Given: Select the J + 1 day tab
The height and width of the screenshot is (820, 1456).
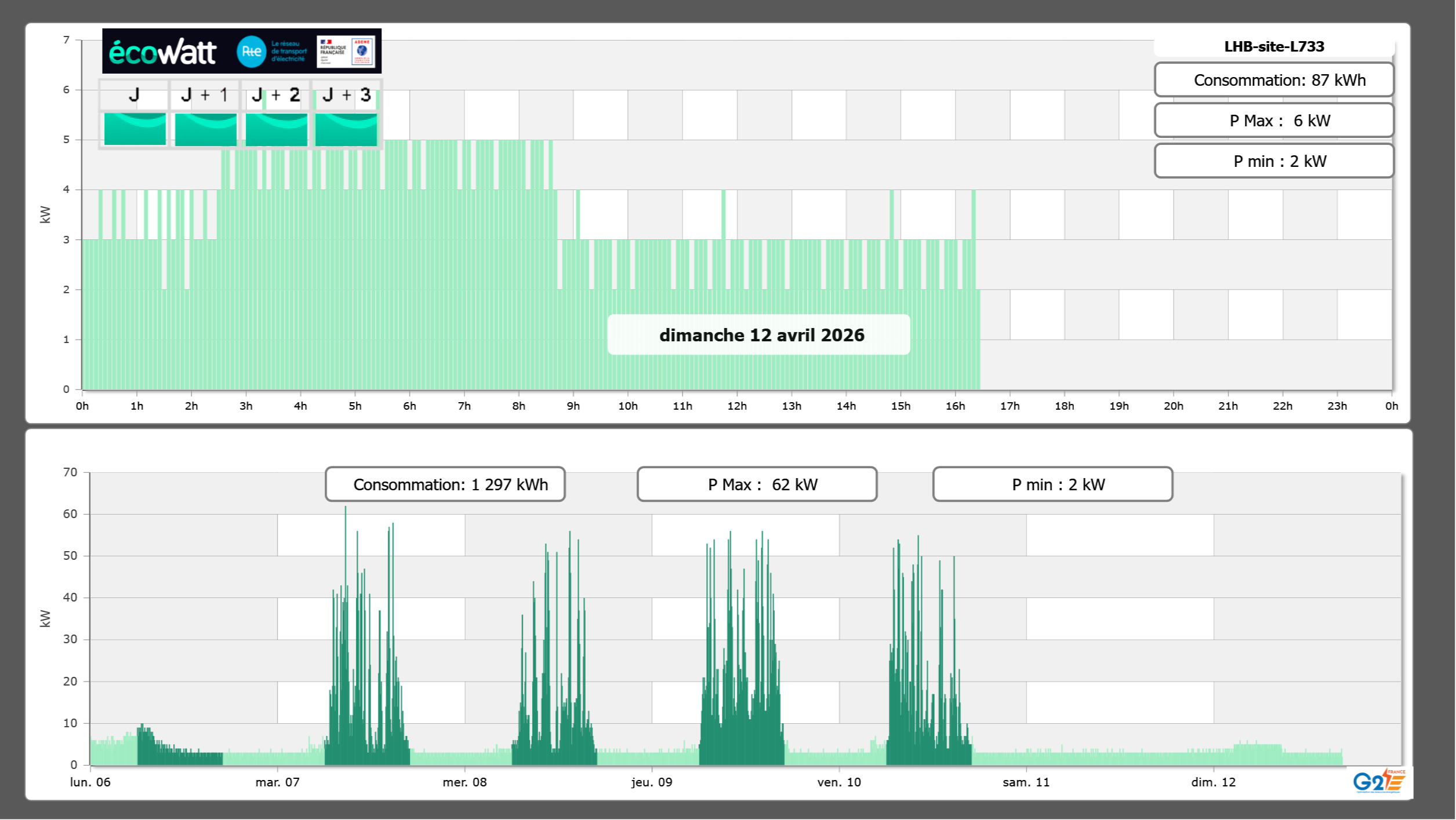Looking at the screenshot, I should click(x=205, y=95).
